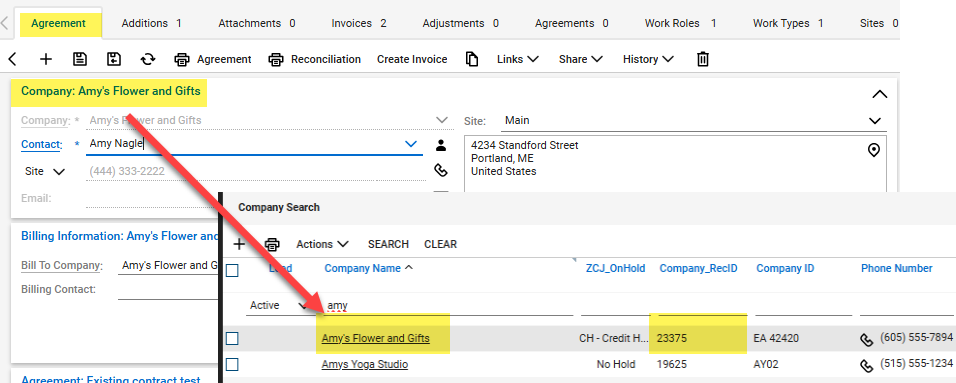Viewport: 956px width, 383px height.
Task: Click the company name filter containing amy
Action: (448, 305)
